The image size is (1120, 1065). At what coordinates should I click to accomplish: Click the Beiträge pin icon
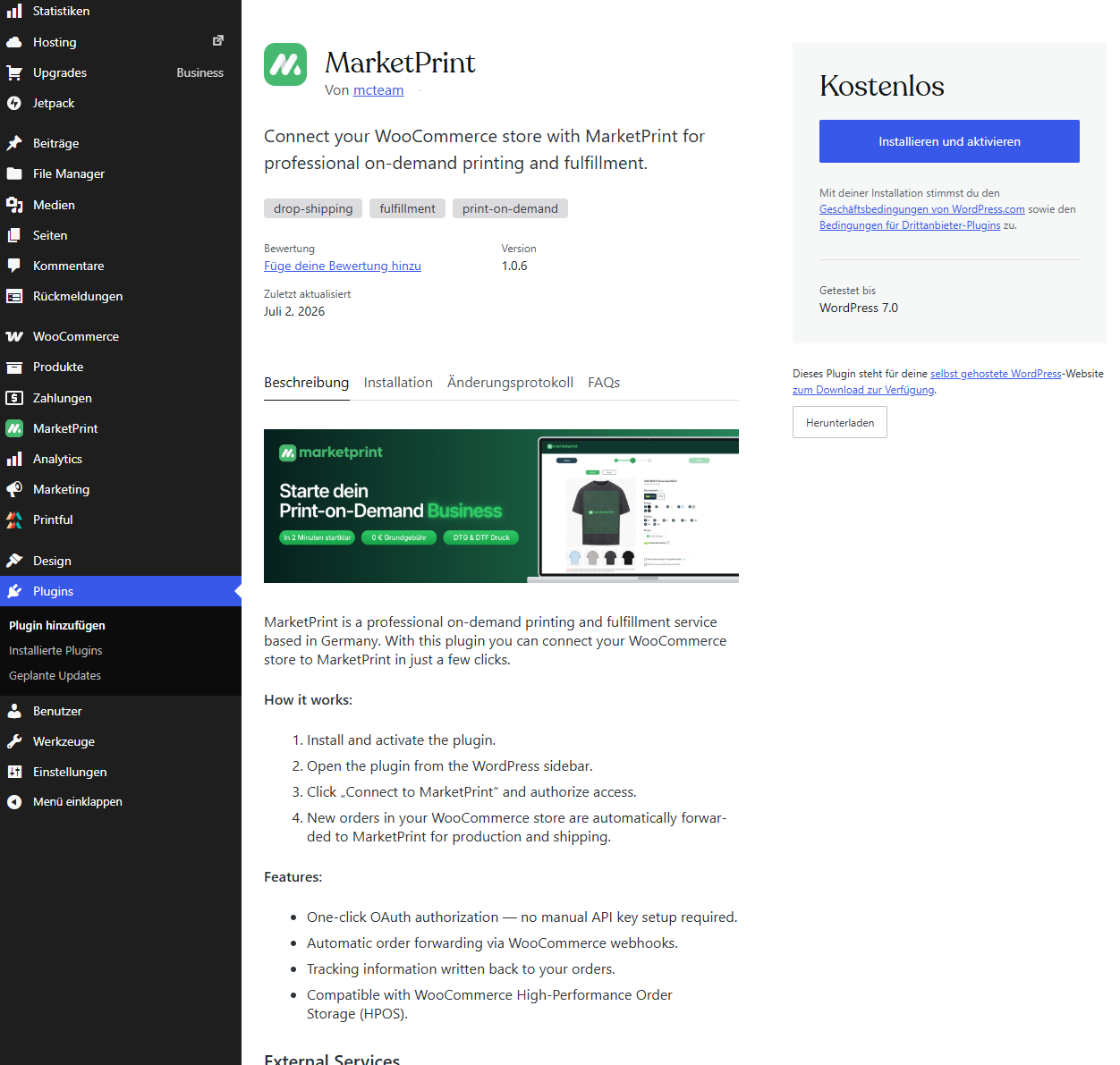click(x=14, y=143)
